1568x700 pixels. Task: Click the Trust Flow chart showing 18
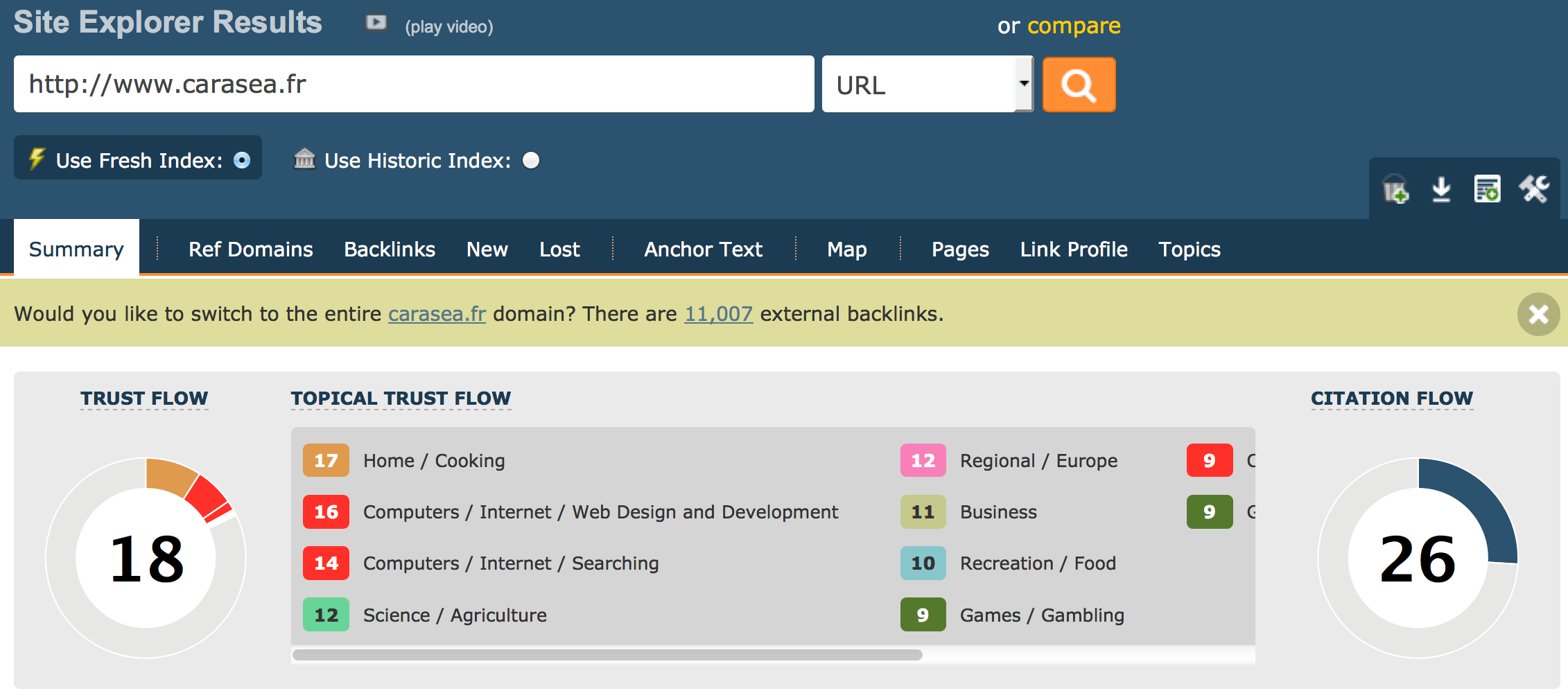(x=146, y=558)
